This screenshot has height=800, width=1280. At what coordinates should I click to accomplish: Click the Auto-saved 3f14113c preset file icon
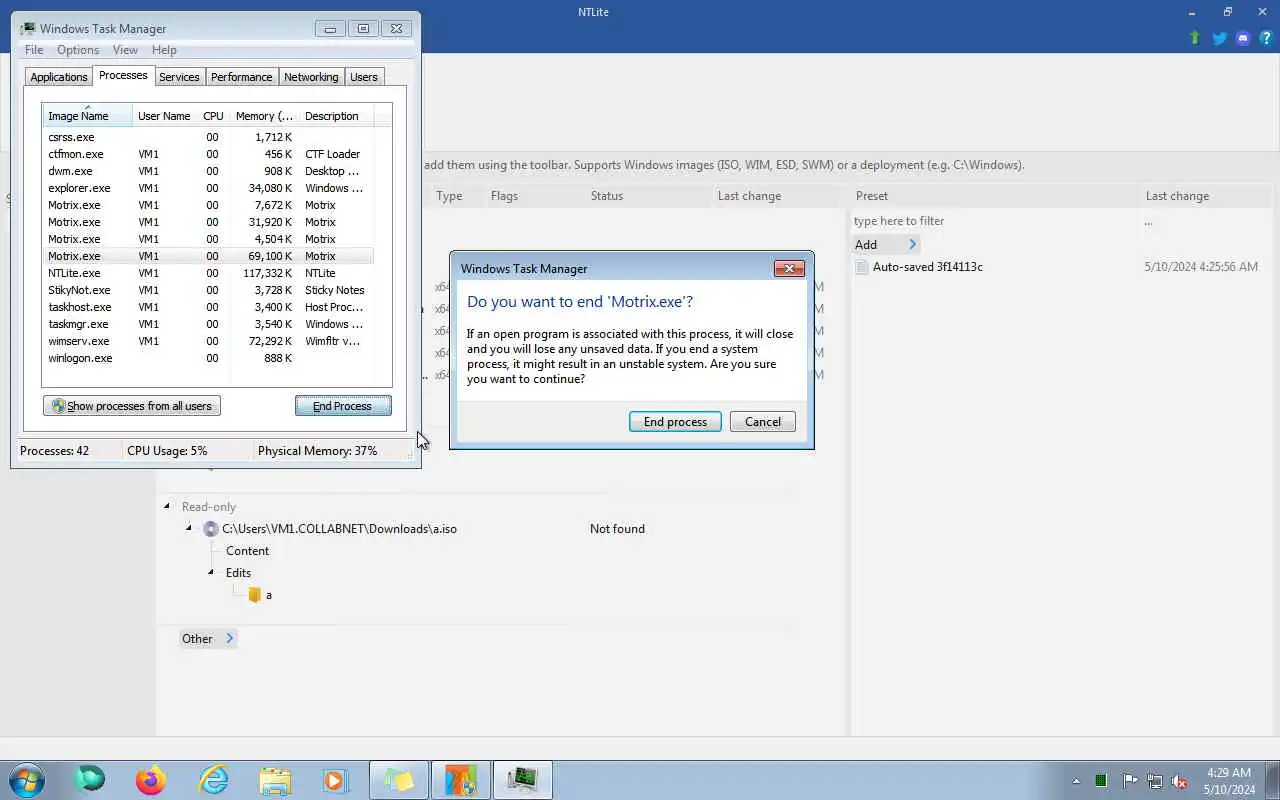[x=862, y=267]
